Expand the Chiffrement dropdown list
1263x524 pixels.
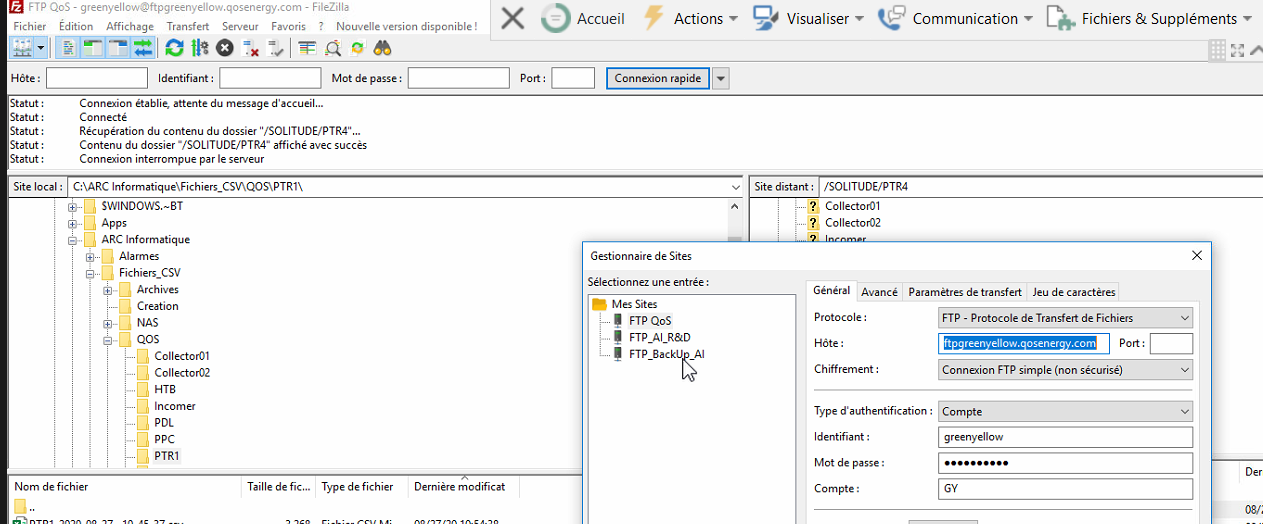pos(1065,369)
